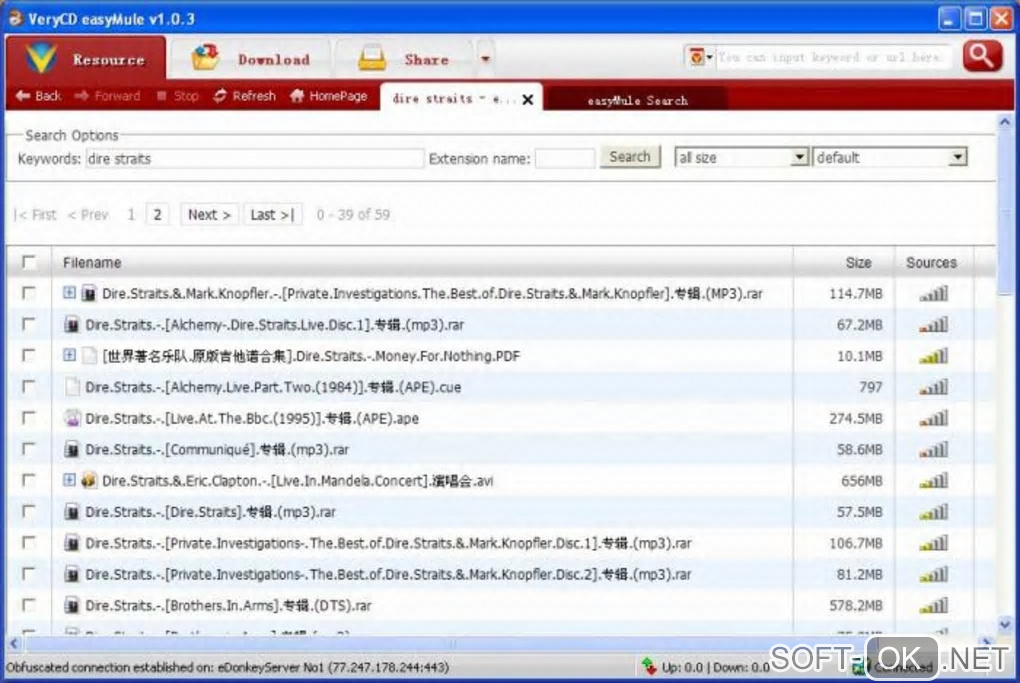Viewport: 1020px width, 683px height.
Task: Click the file icon of Alchemy cue file
Action: click(72, 387)
